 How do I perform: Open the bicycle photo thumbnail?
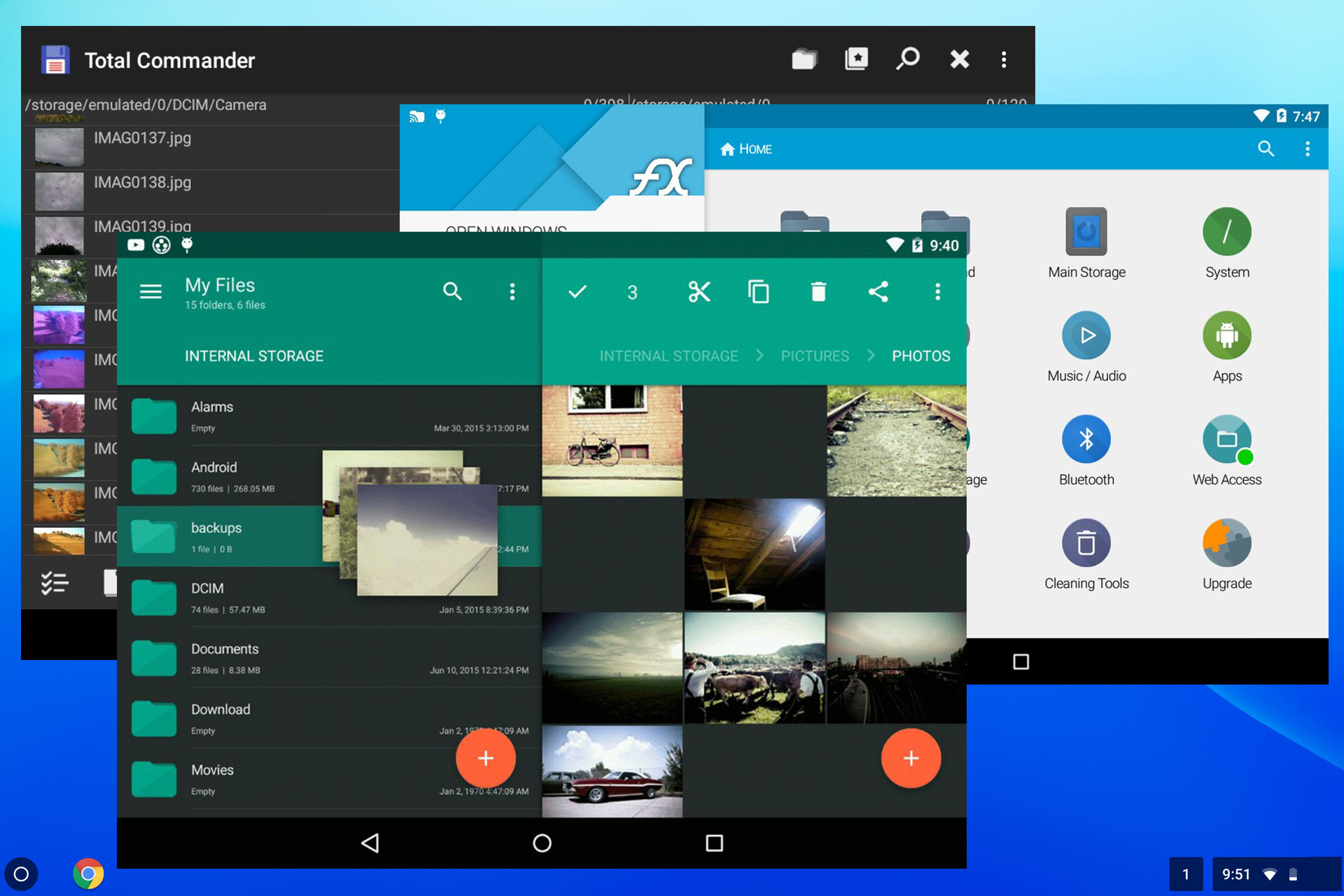point(612,440)
